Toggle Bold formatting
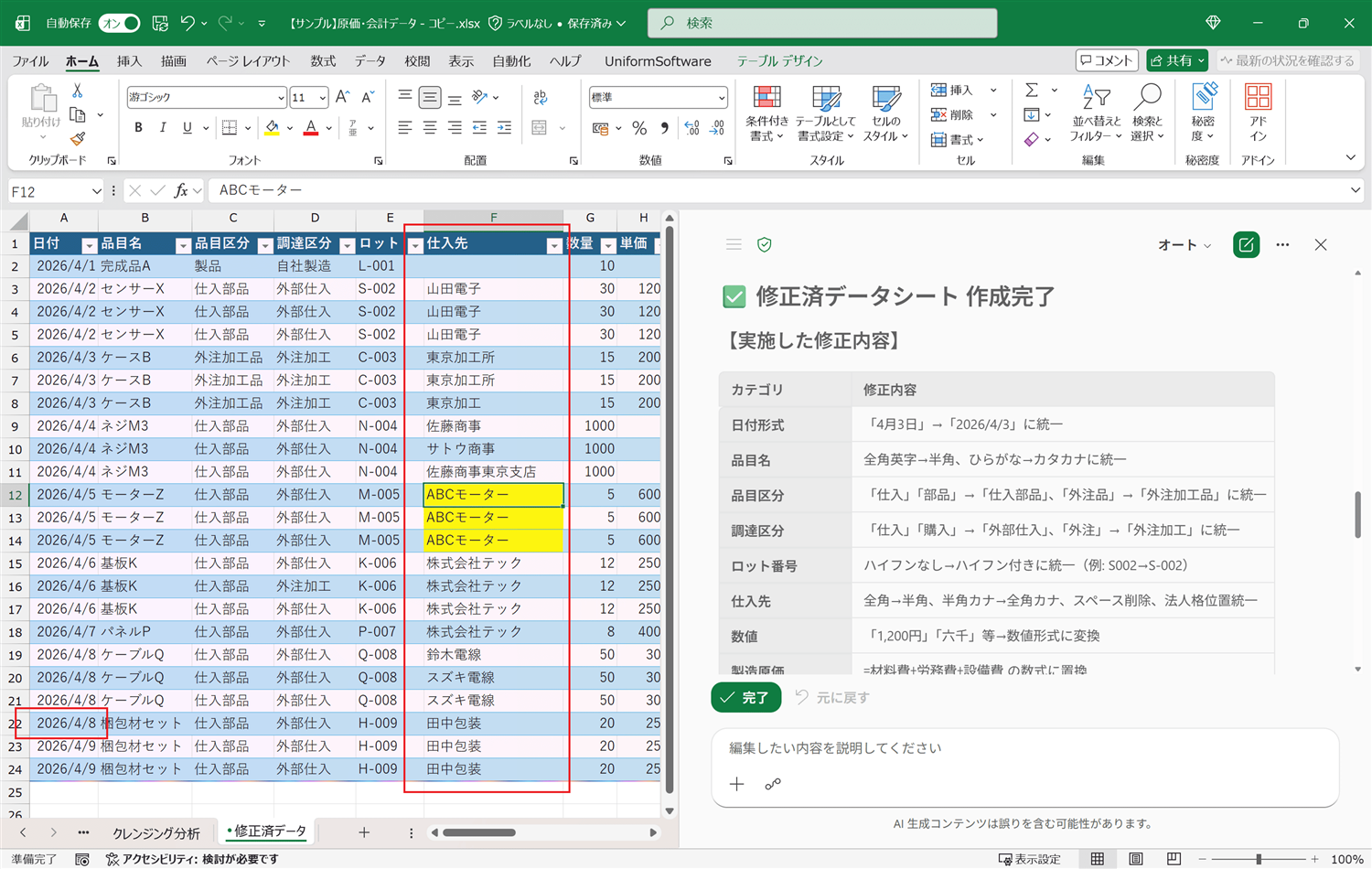Screen dimensions: 1372x869 tap(138, 128)
